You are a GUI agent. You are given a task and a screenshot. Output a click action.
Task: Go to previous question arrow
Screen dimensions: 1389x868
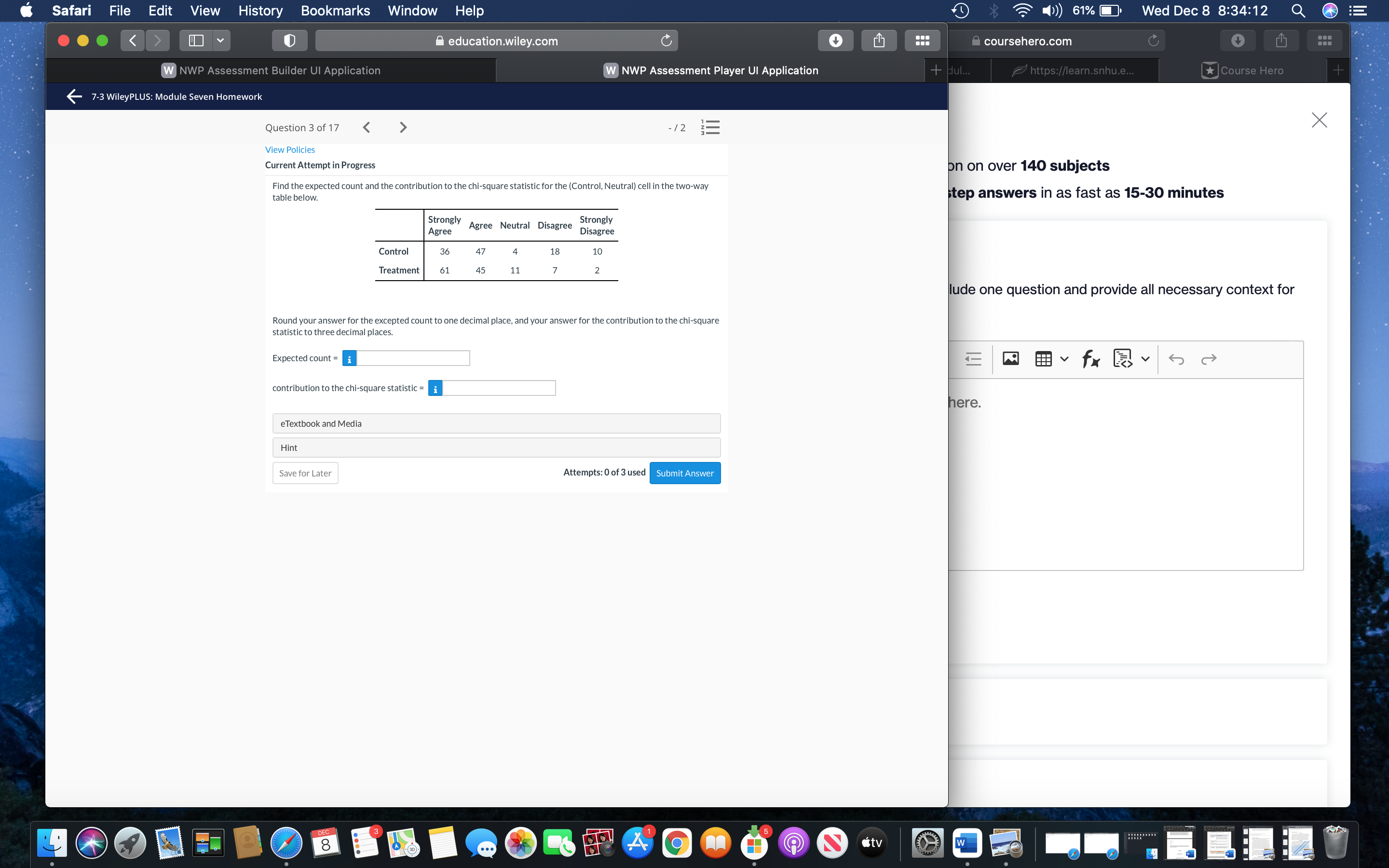click(367, 127)
